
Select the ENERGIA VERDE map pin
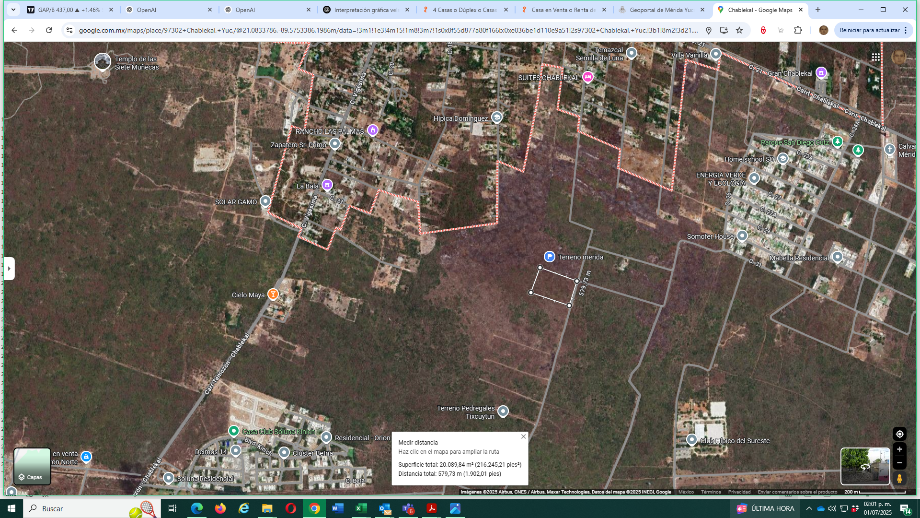click(755, 178)
